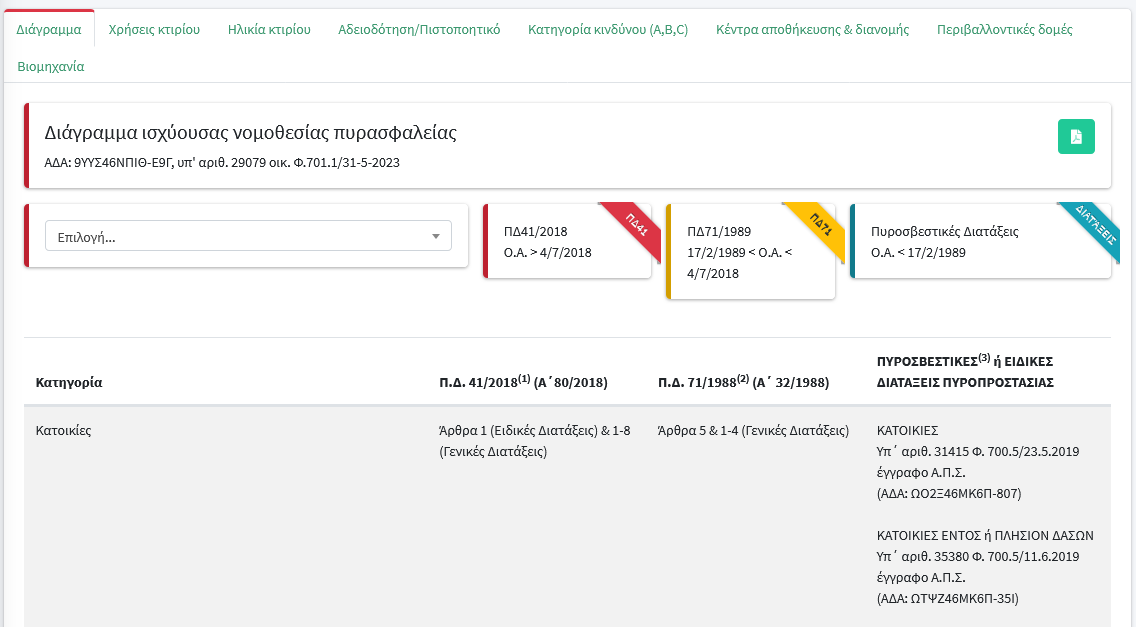This screenshot has width=1136, height=627.
Task: Click the red ΠΔ41 ribbon badge
Action: click(x=636, y=227)
